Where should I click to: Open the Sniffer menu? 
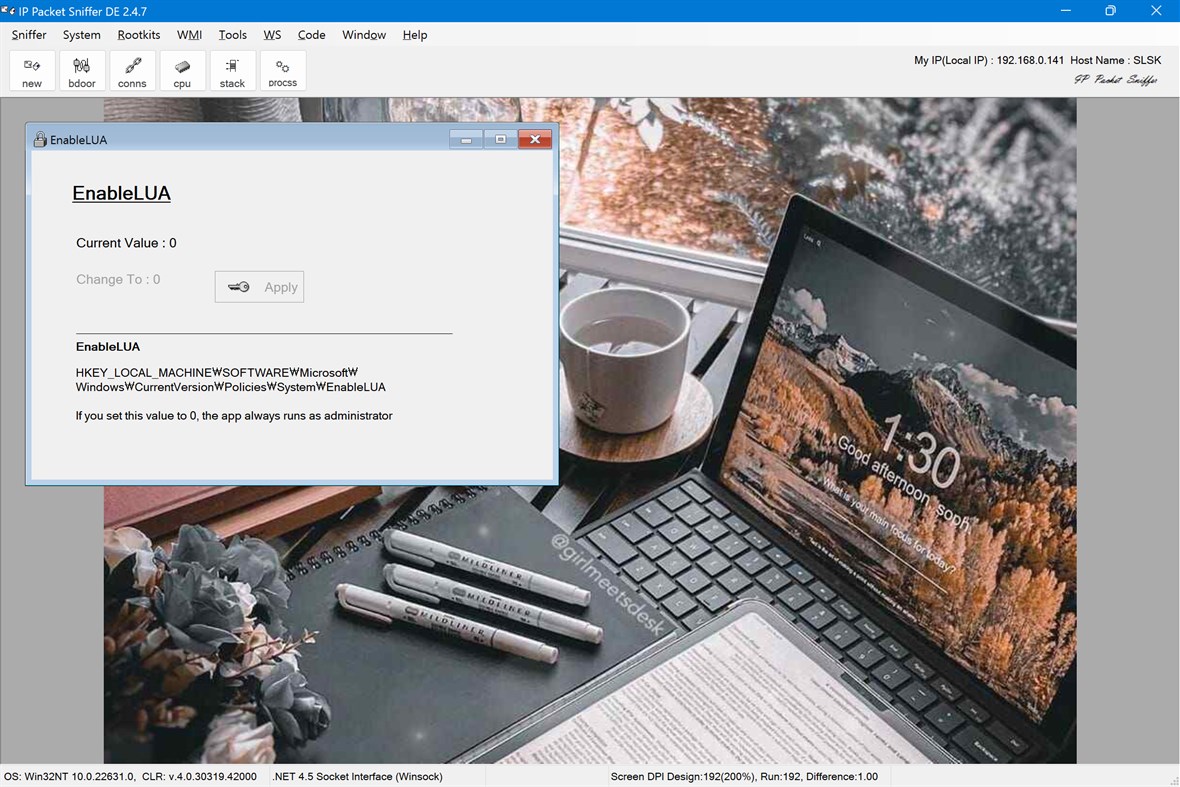click(x=28, y=35)
